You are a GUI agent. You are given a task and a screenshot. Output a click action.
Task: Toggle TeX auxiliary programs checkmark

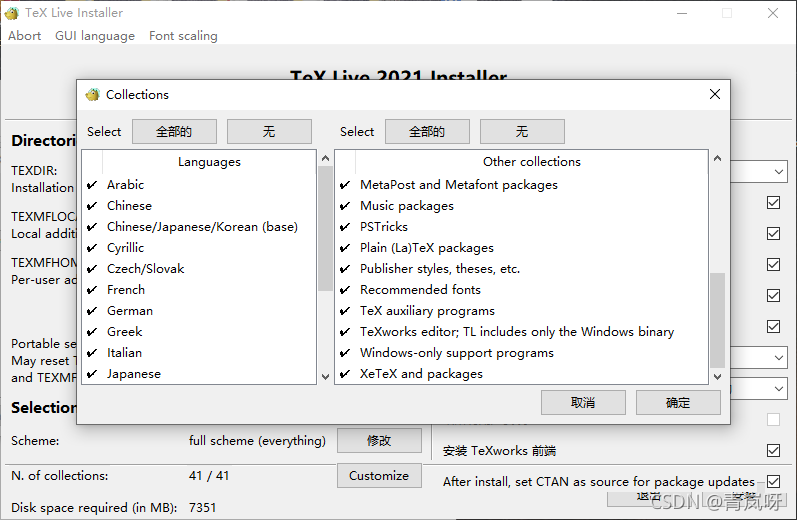coord(345,311)
